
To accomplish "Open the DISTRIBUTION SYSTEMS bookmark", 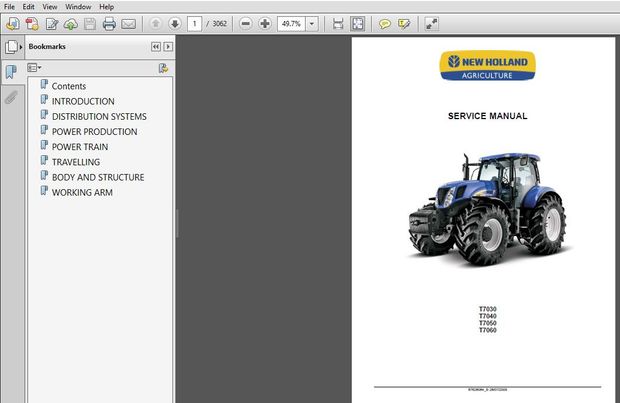I will pos(99,116).
